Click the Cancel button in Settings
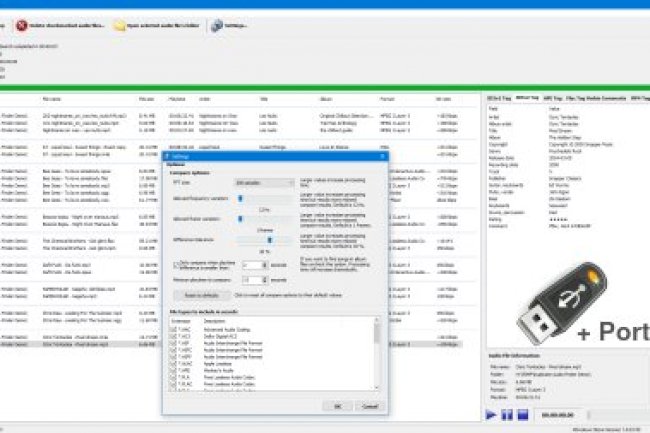 368,405
